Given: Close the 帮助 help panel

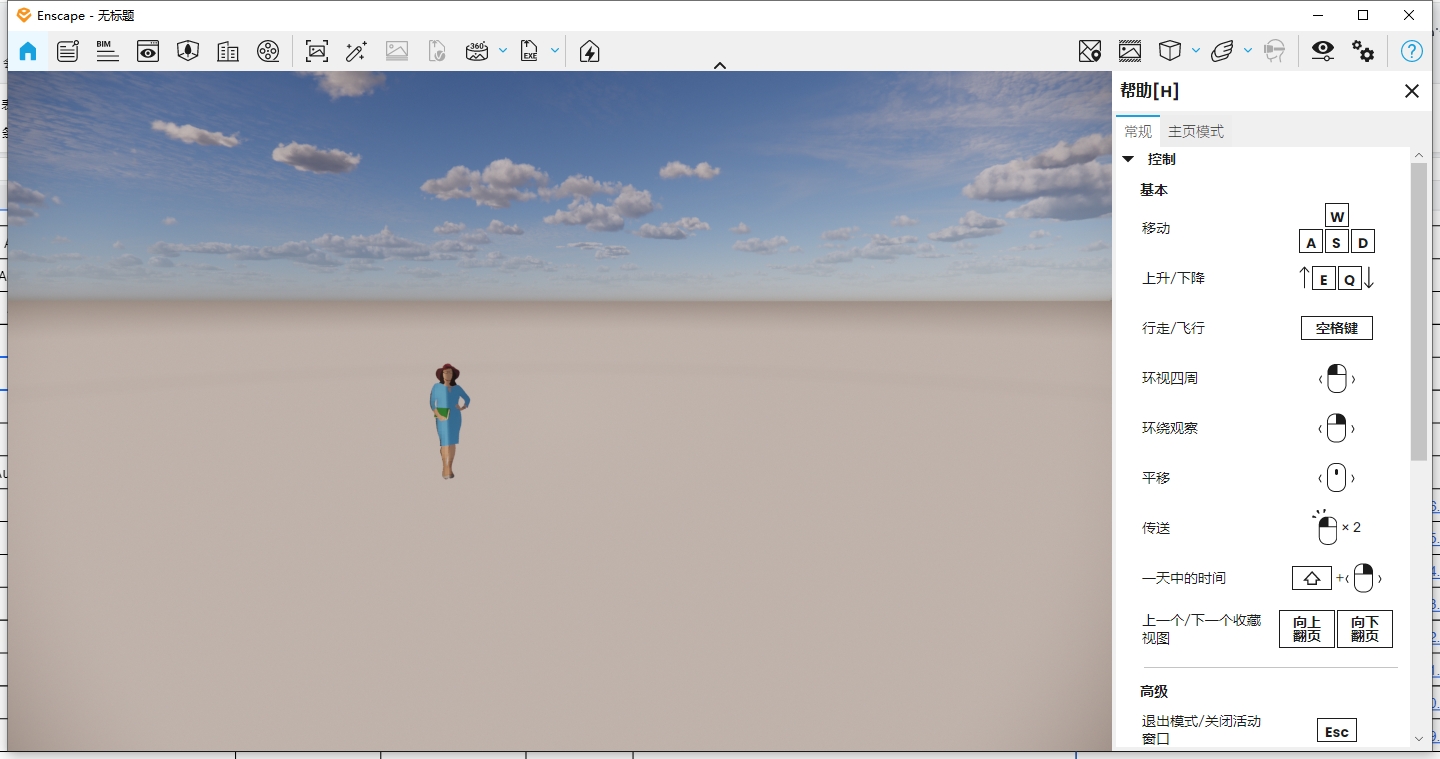Looking at the screenshot, I should point(1411,91).
